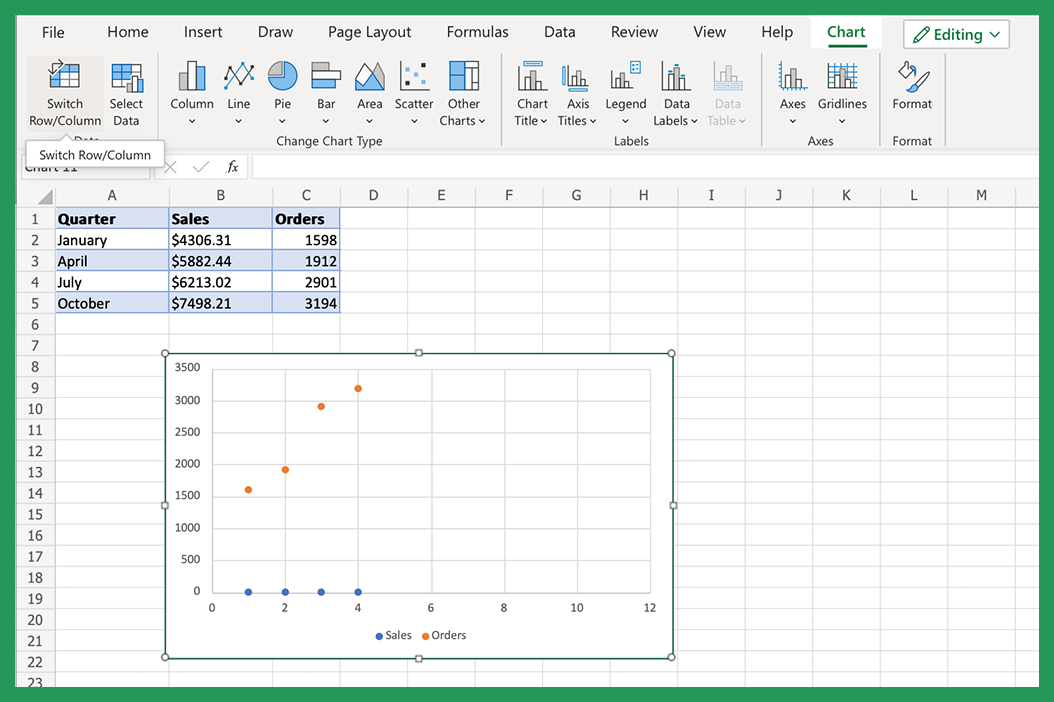This screenshot has width=1054, height=702.
Task: Click the Area chart type icon
Action: tap(369, 75)
